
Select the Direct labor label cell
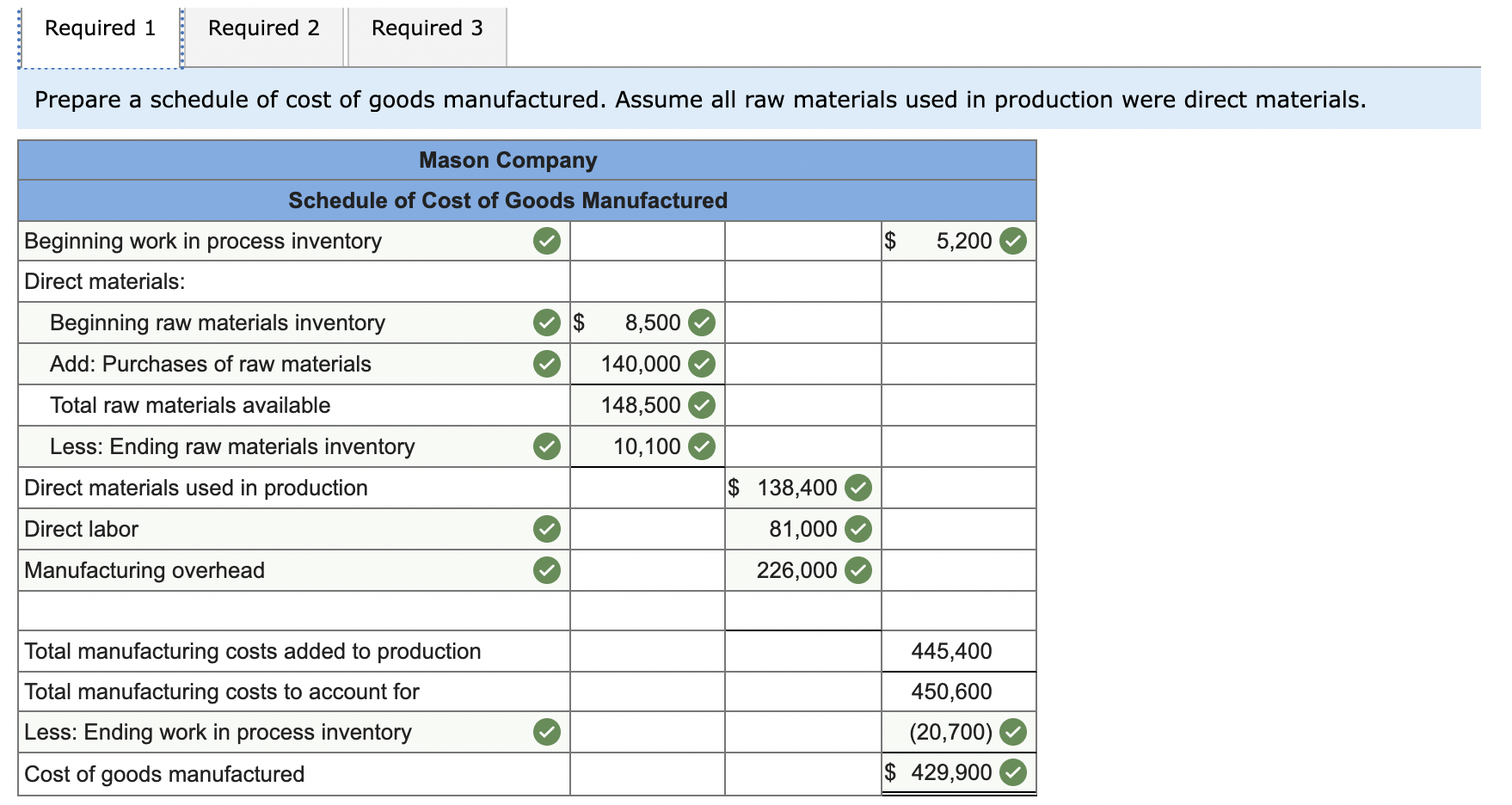point(294,529)
